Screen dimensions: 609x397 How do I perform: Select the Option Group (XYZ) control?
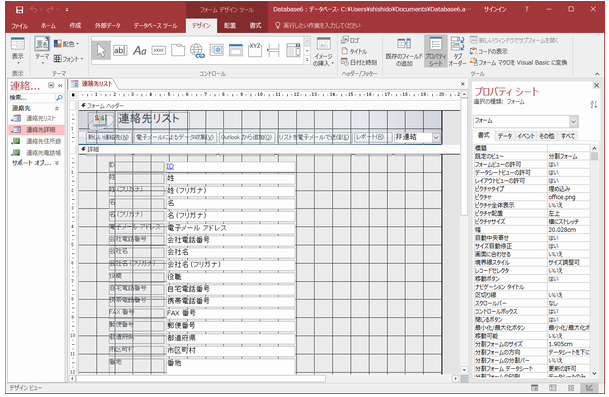click(255, 50)
